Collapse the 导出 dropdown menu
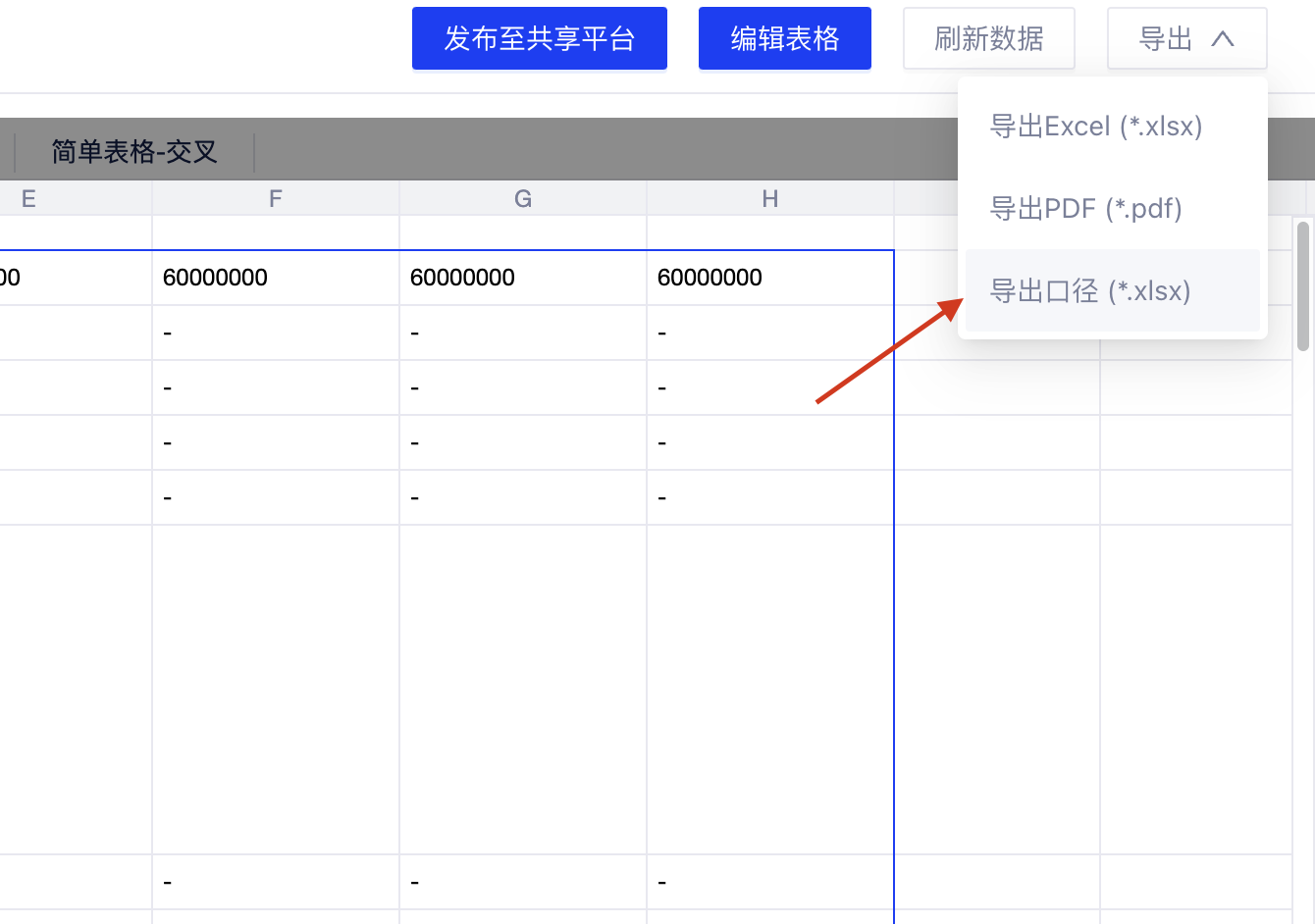1315x924 pixels. tap(1186, 39)
